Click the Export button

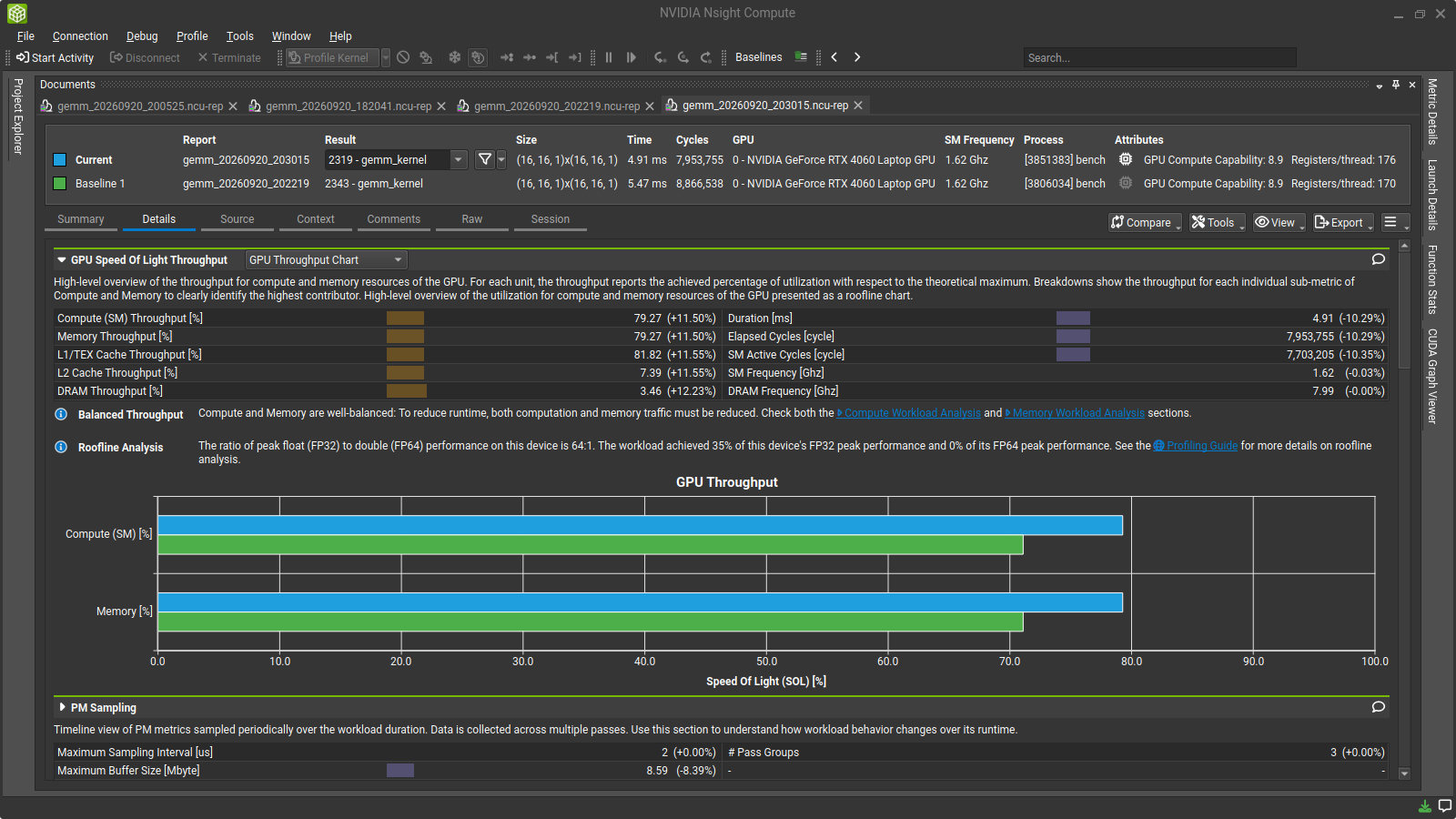tap(1343, 222)
